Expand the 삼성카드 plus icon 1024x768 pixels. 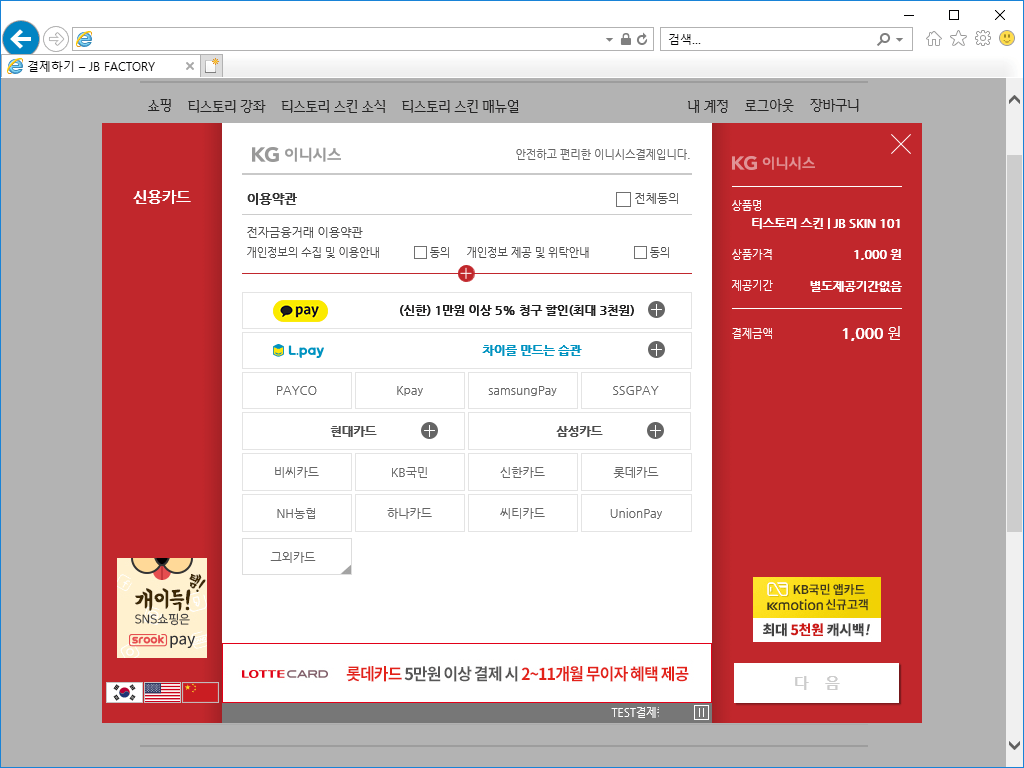[x=655, y=430]
